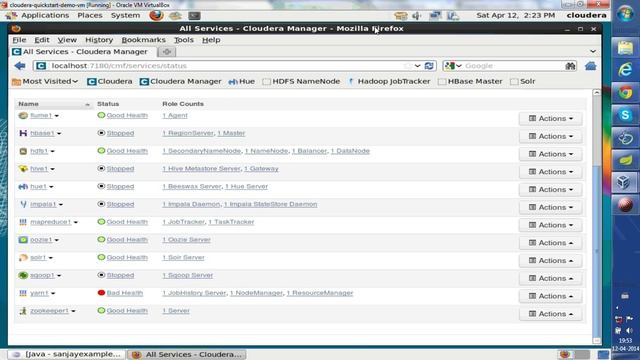Open Actions dropdown for hdfs1 row
This screenshot has height=360, width=640.
551,154
